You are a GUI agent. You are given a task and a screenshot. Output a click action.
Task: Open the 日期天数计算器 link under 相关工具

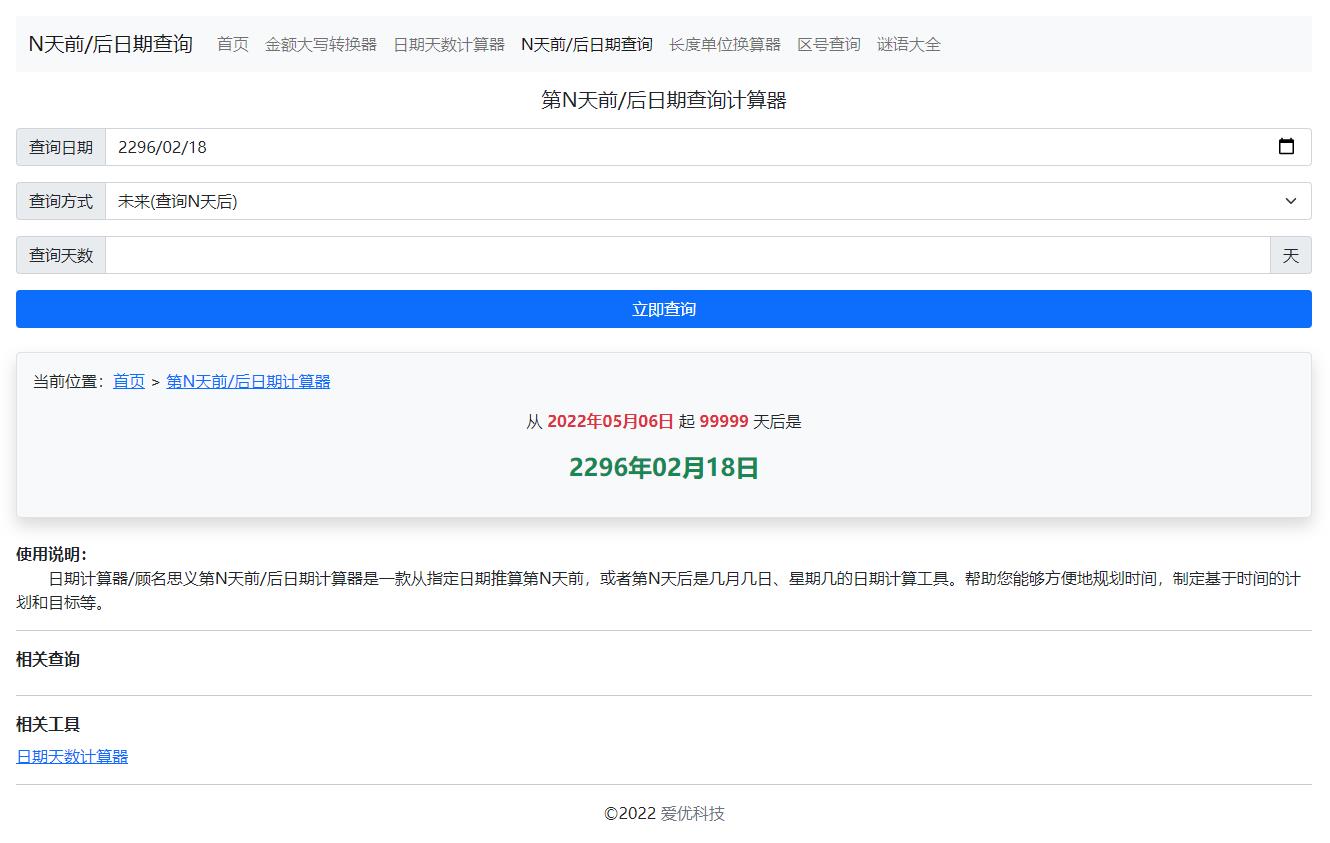(x=72, y=756)
